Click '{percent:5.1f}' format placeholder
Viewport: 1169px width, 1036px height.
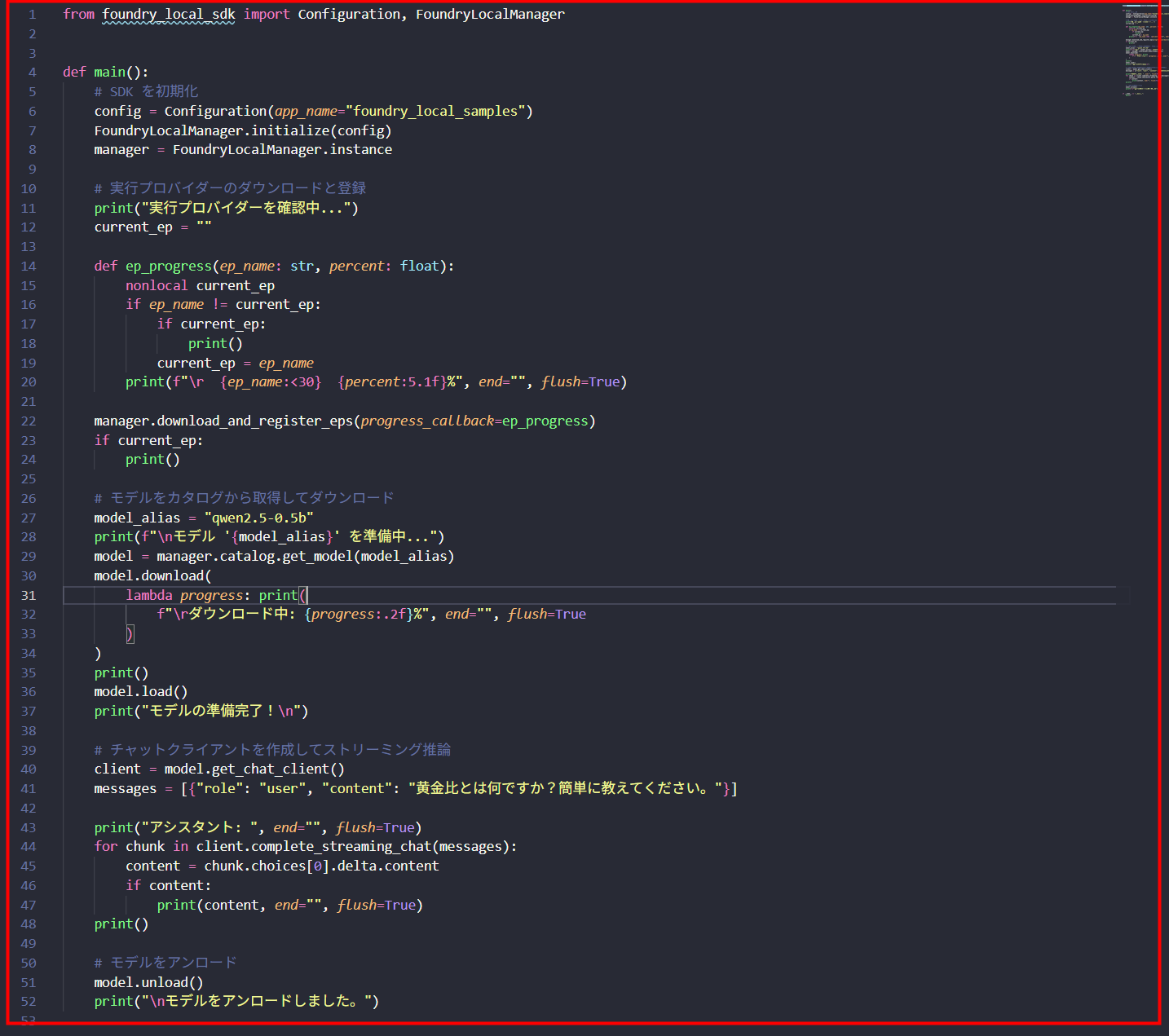392,381
